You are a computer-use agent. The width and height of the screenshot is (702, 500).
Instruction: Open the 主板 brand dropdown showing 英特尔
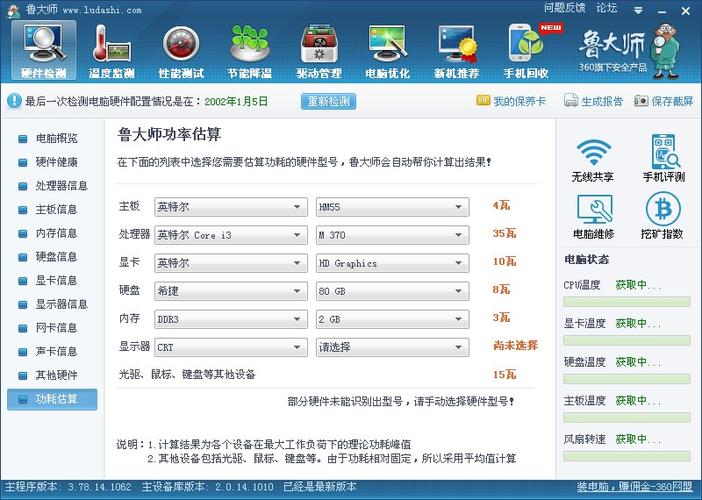(x=231, y=207)
